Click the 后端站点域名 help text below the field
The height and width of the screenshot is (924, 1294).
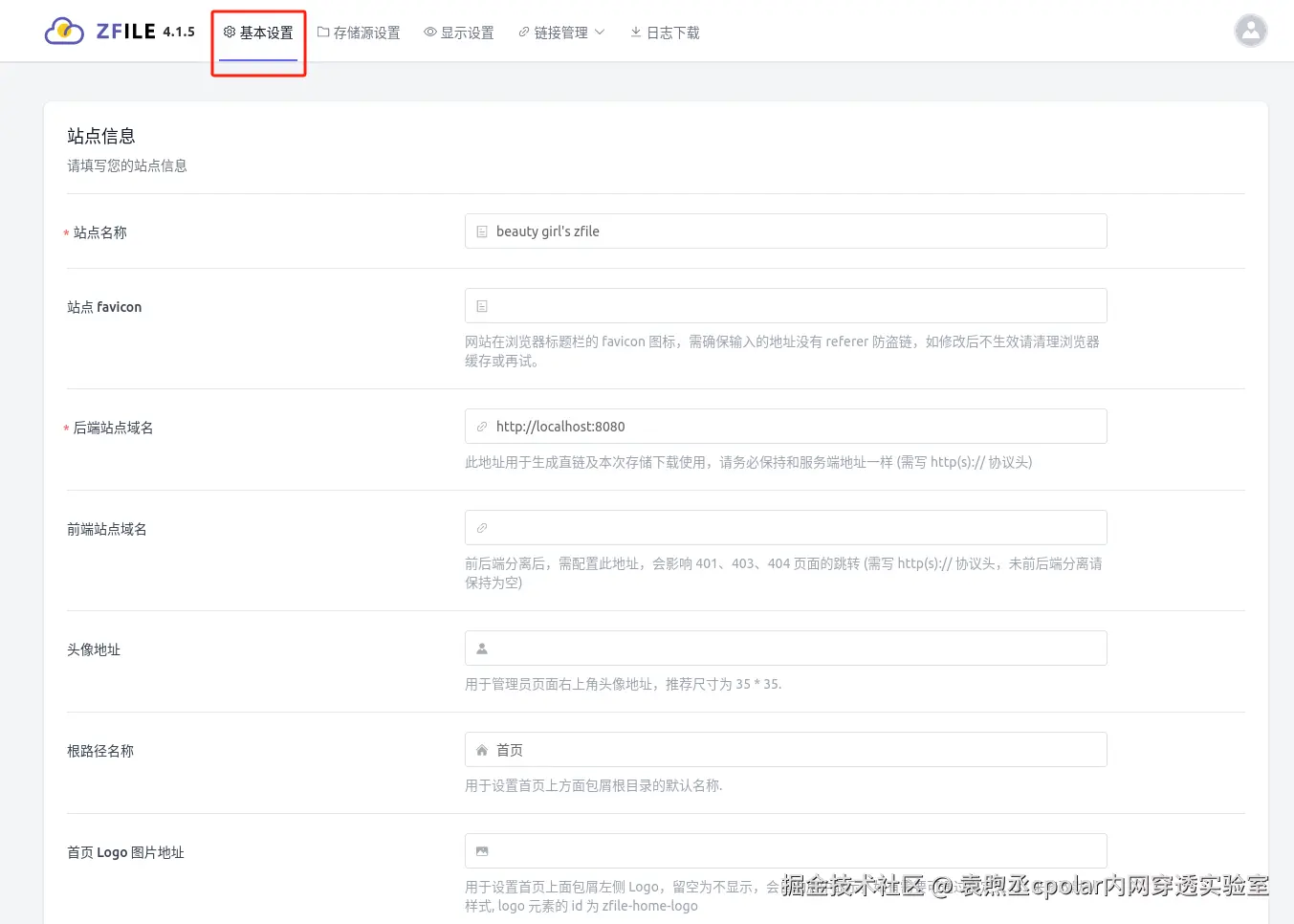[x=749, y=462]
